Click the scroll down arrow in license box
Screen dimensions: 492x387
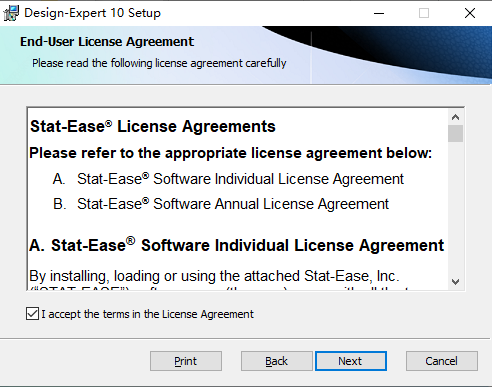pos(455,282)
